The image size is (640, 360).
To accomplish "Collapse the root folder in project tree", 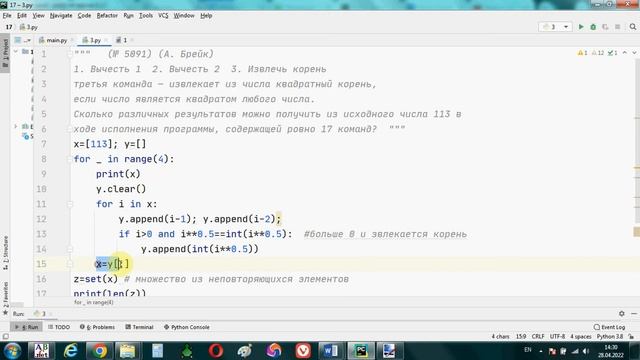I will [x=16, y=51].
